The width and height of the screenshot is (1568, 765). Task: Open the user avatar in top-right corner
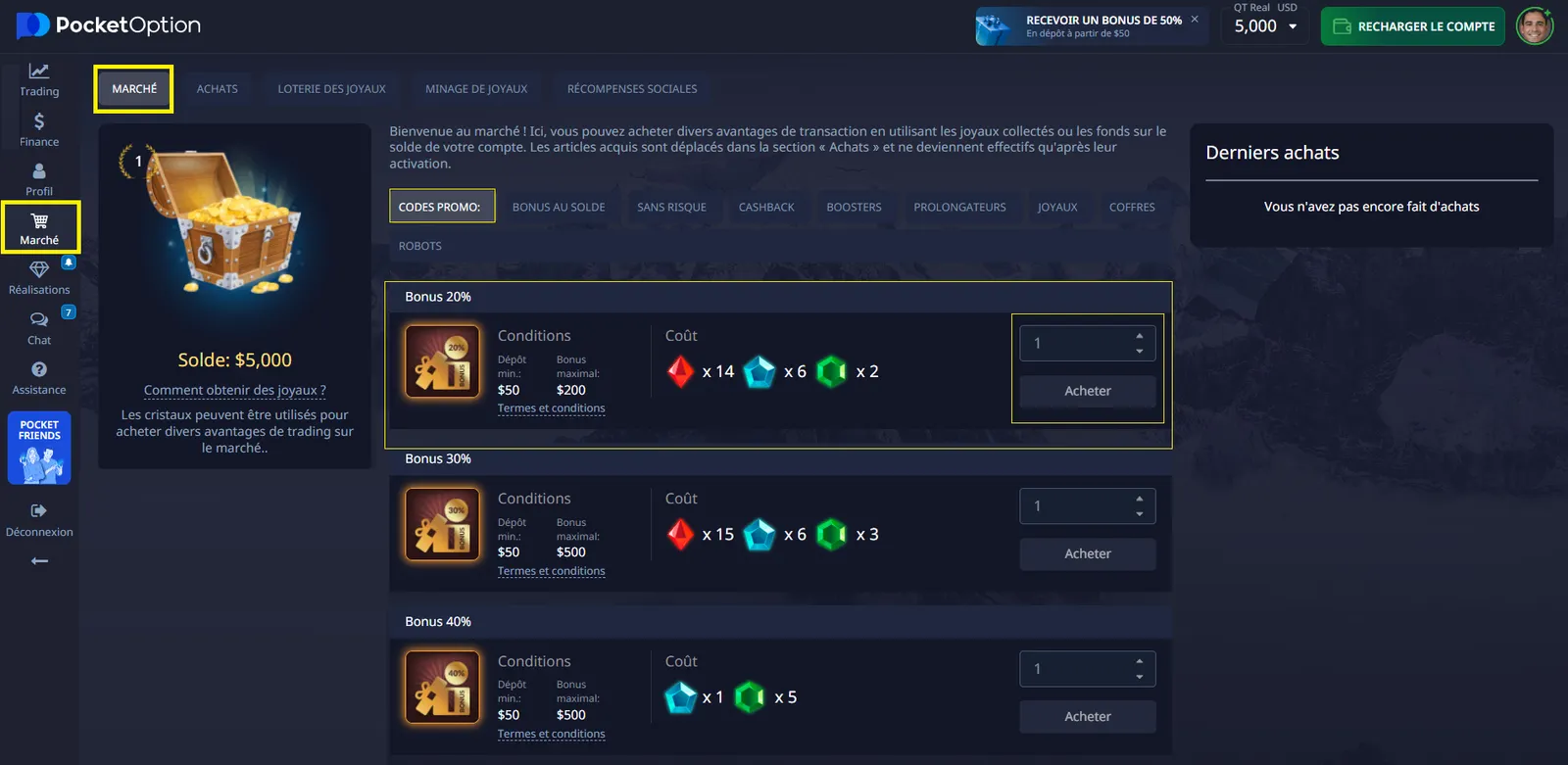(1534, 26)
